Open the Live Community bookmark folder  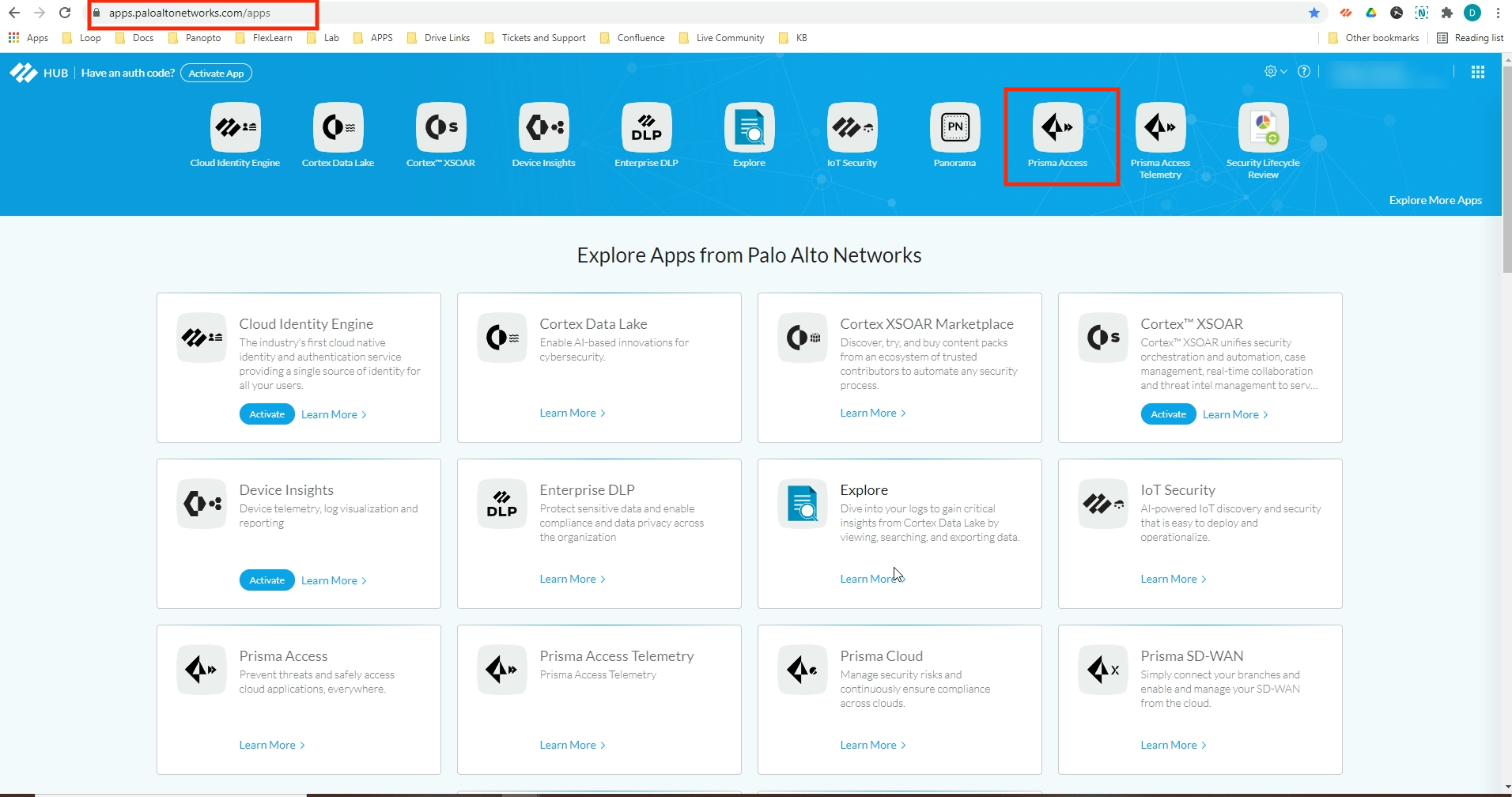[x=729, y=38]
